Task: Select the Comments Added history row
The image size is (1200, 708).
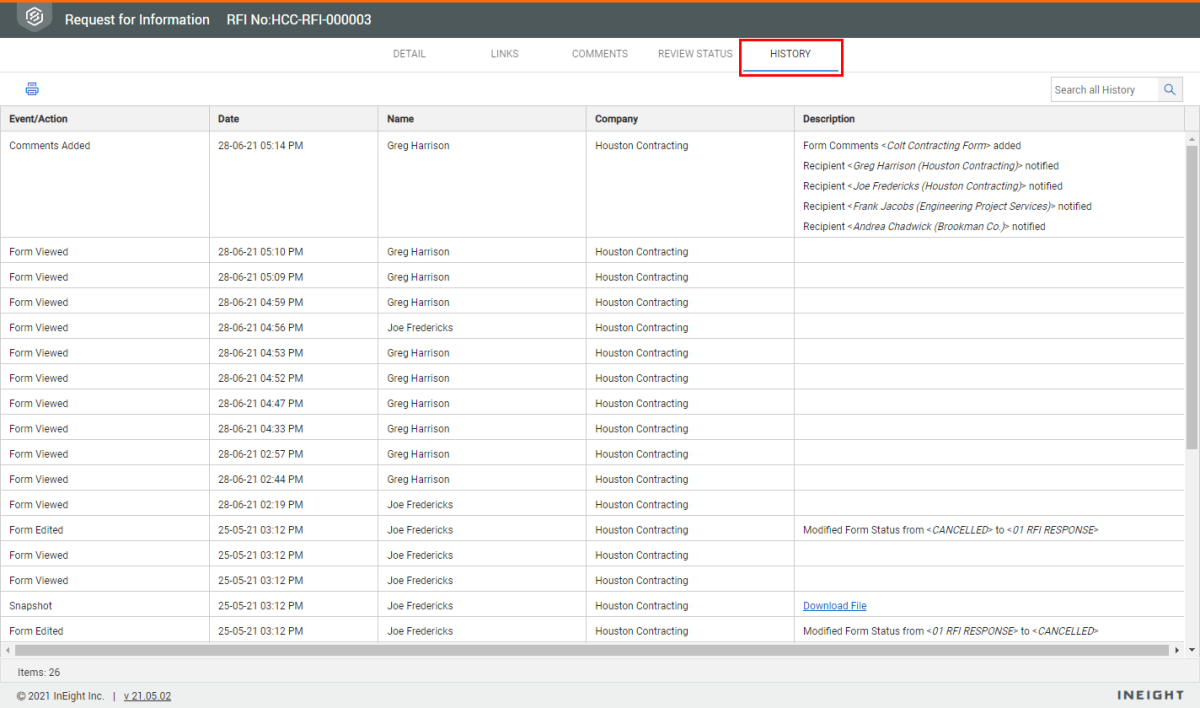Action: [50, 146]
